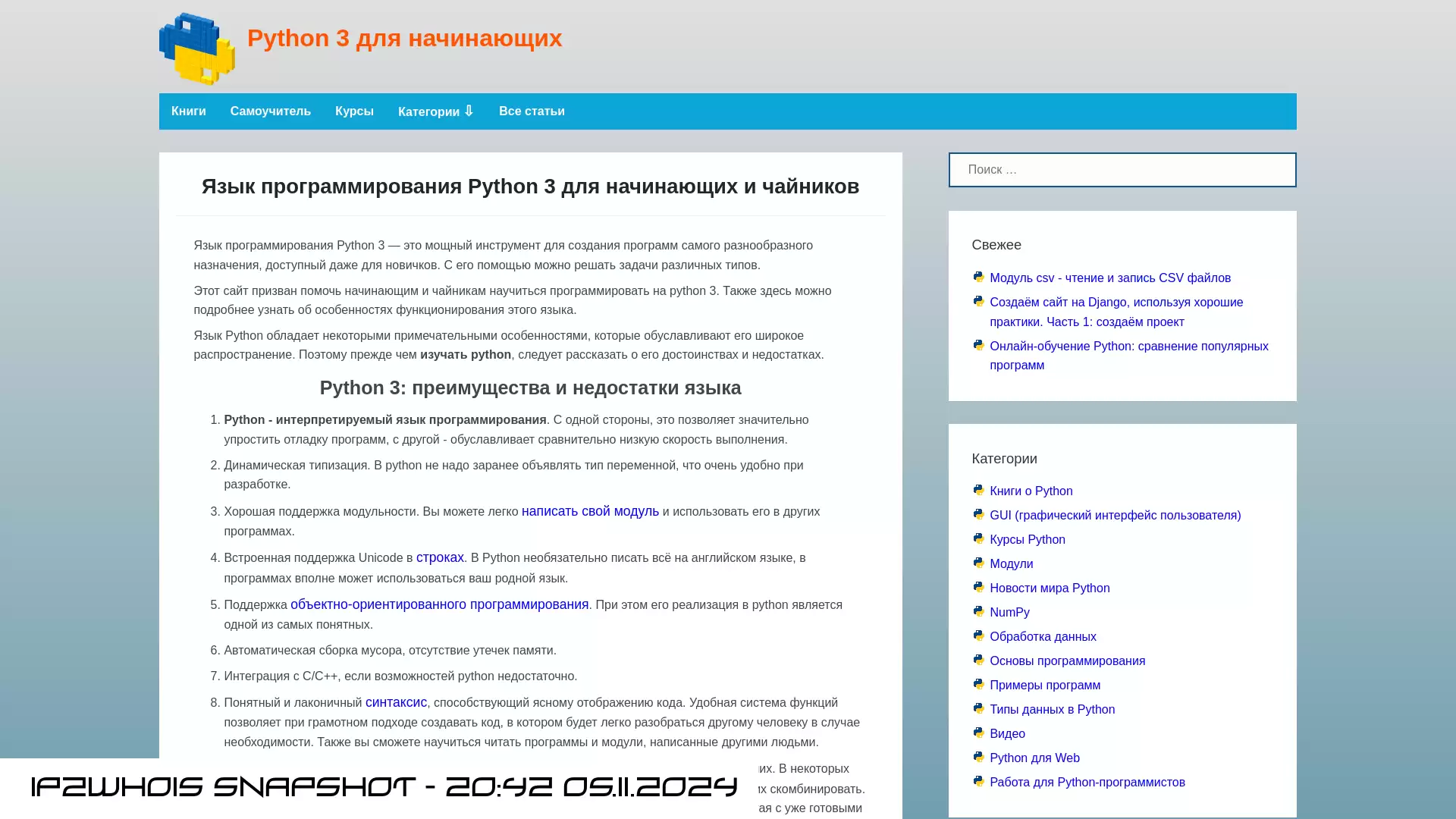Click the Python bullet icon beside 'Модули'

978,563
